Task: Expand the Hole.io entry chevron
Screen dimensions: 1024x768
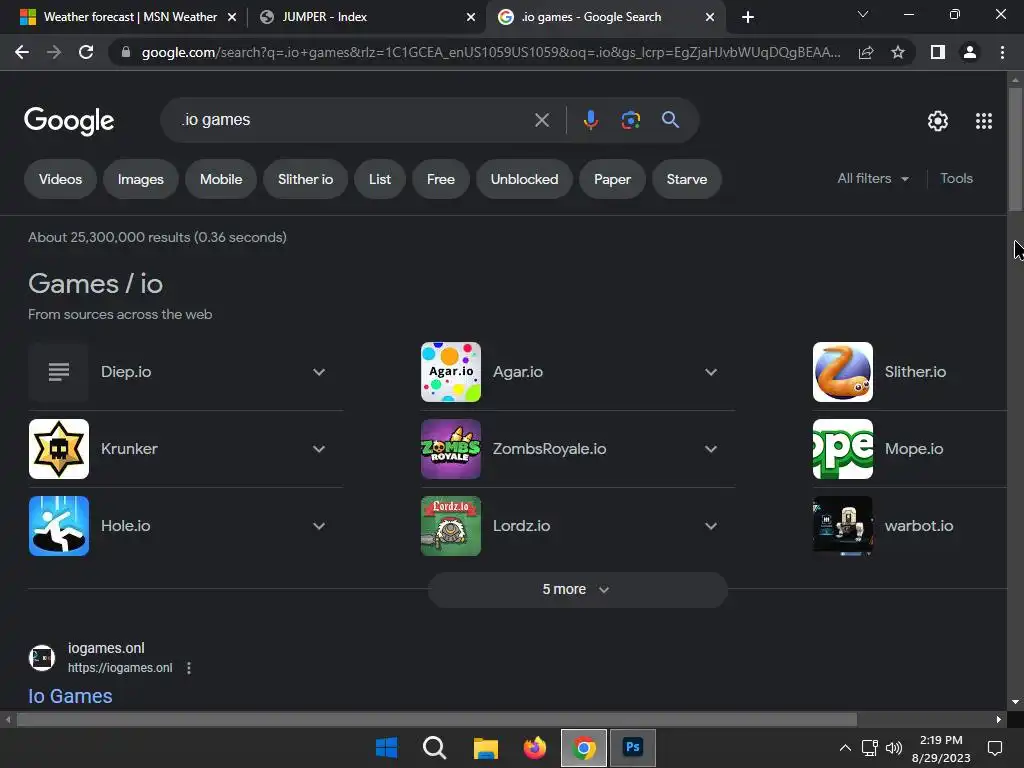Action: tap(319, 526)
